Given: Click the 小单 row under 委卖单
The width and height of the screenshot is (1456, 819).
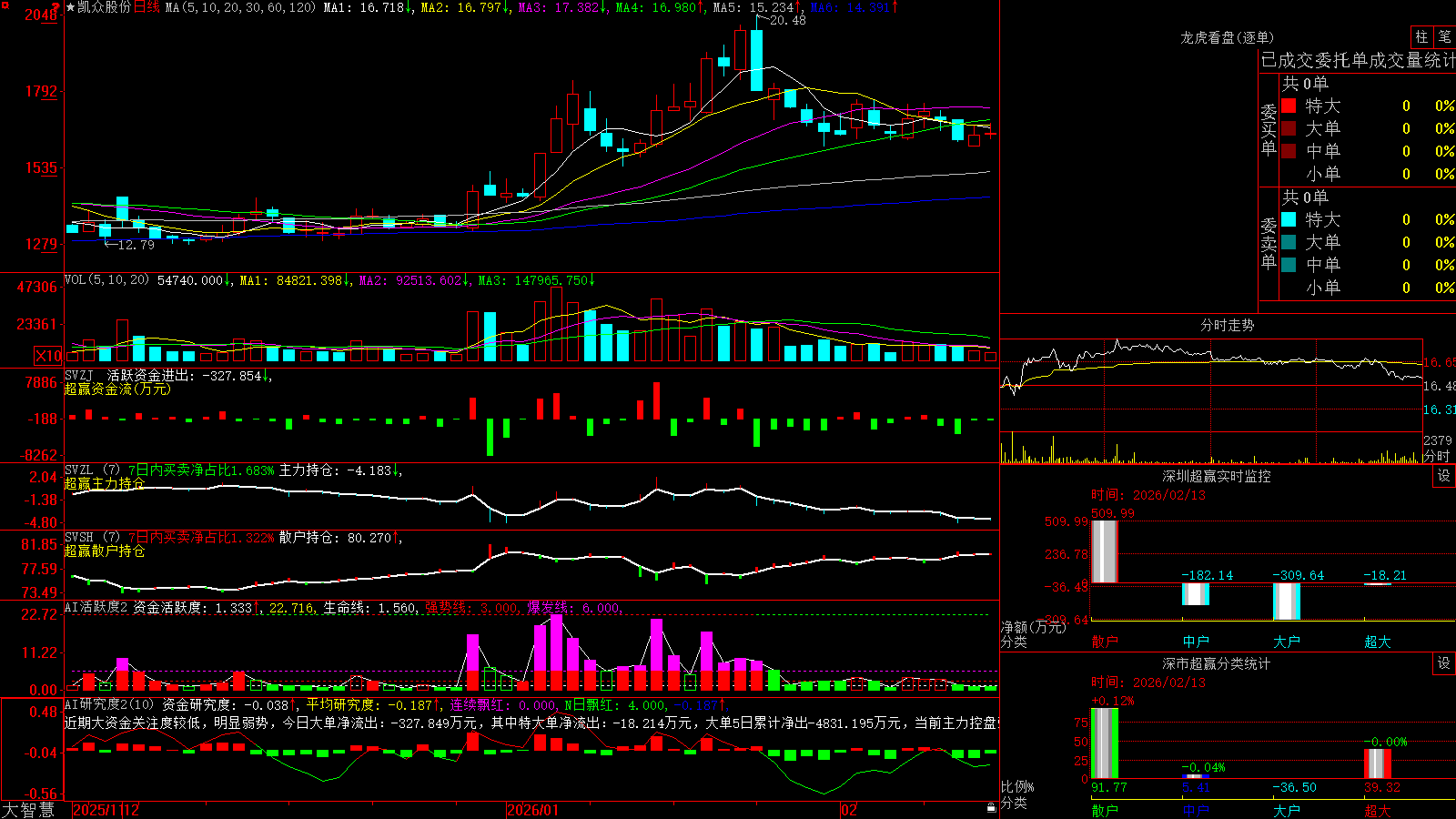Looking at the screenshot, I should [x=1368, y=288].
